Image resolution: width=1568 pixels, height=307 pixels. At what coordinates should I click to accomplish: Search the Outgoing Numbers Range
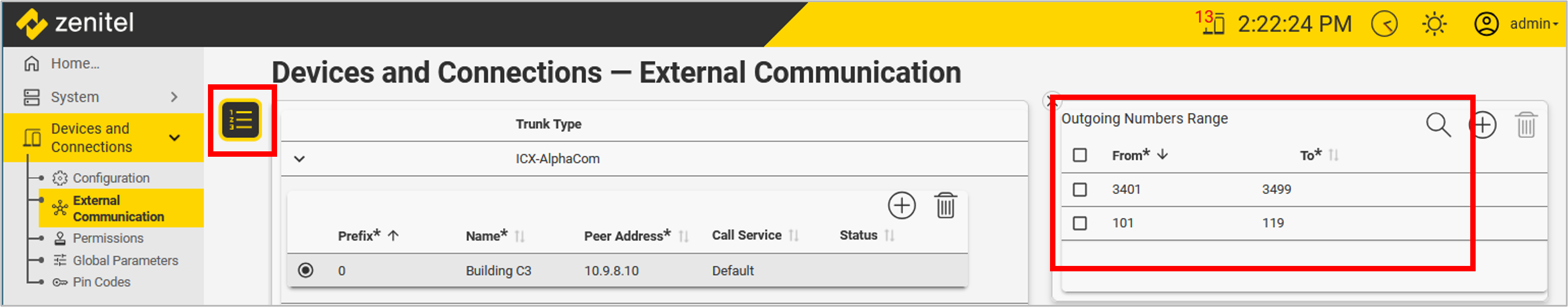1438,125
